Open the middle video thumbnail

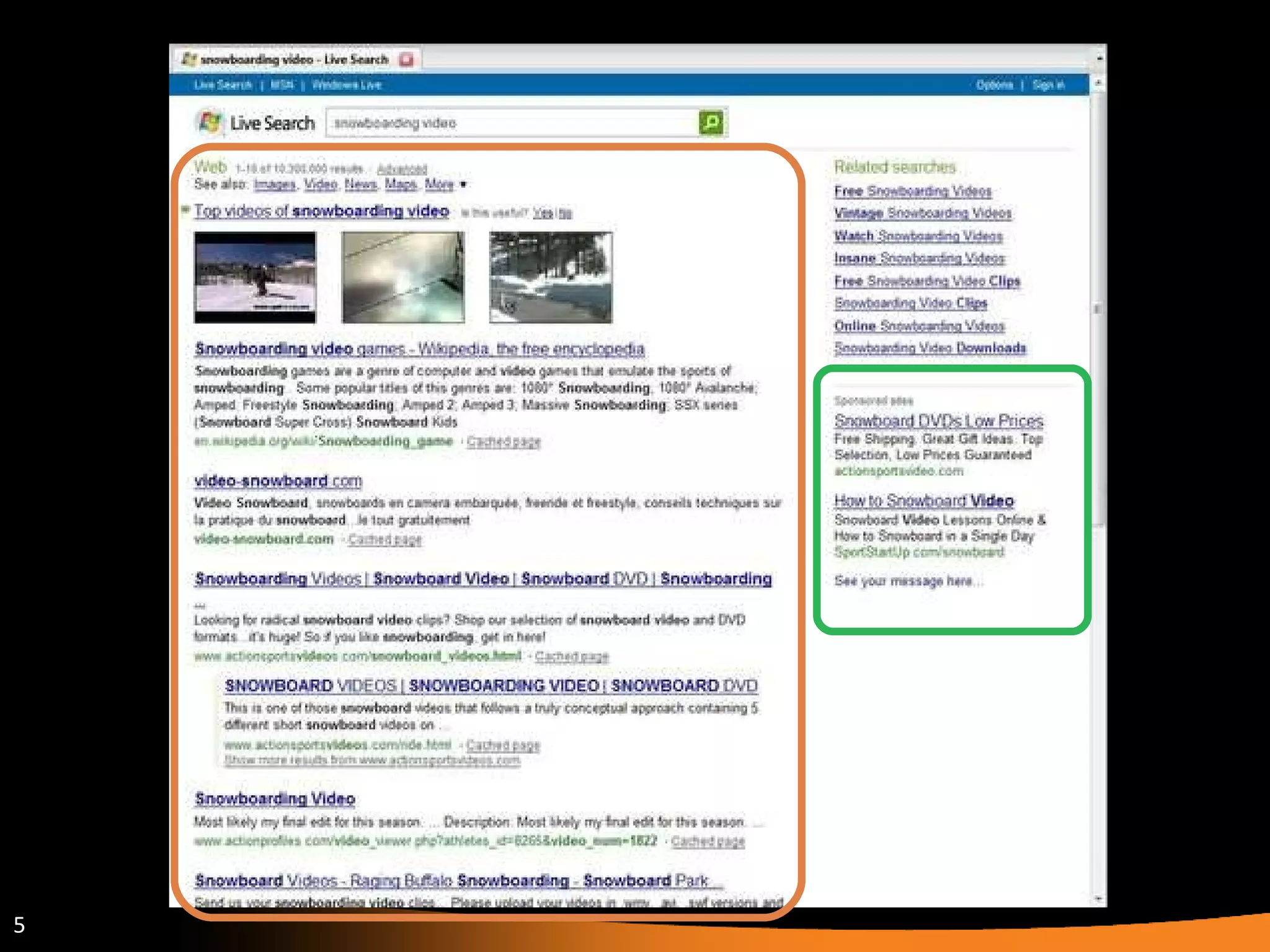(402, 277)
